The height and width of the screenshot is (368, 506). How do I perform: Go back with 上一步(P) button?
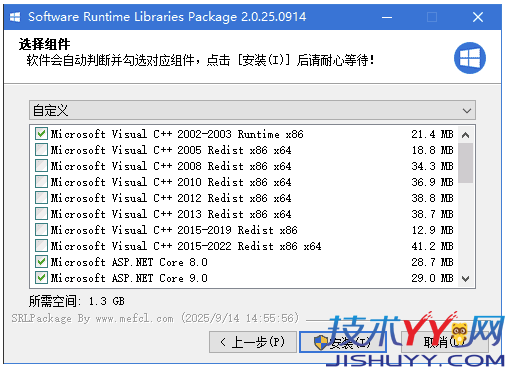[253, 342]
